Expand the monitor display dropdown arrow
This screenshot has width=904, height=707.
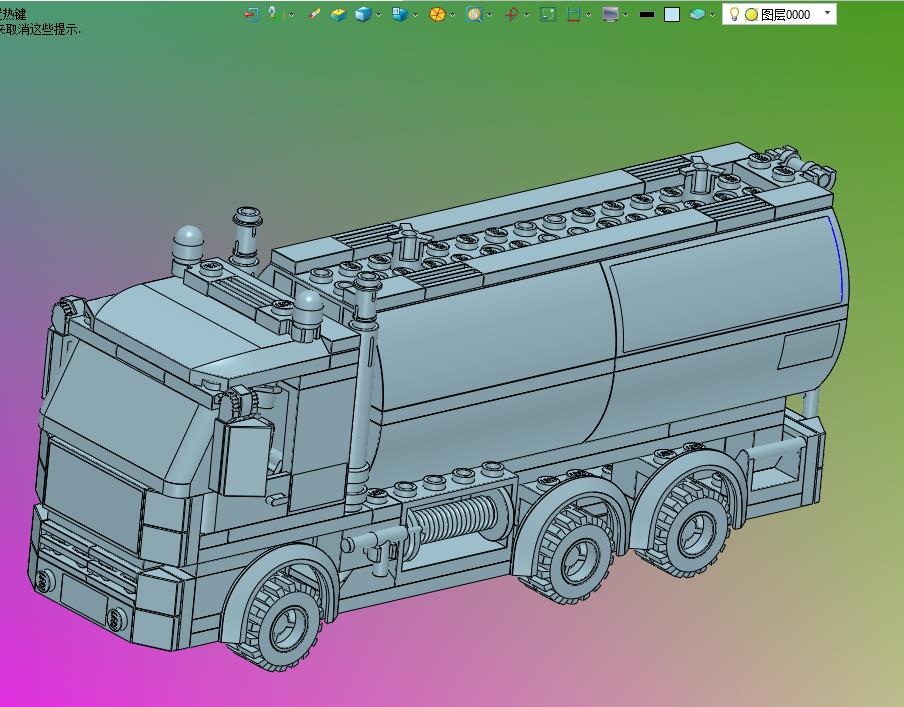pyautogui.click(x=626, y=15)
